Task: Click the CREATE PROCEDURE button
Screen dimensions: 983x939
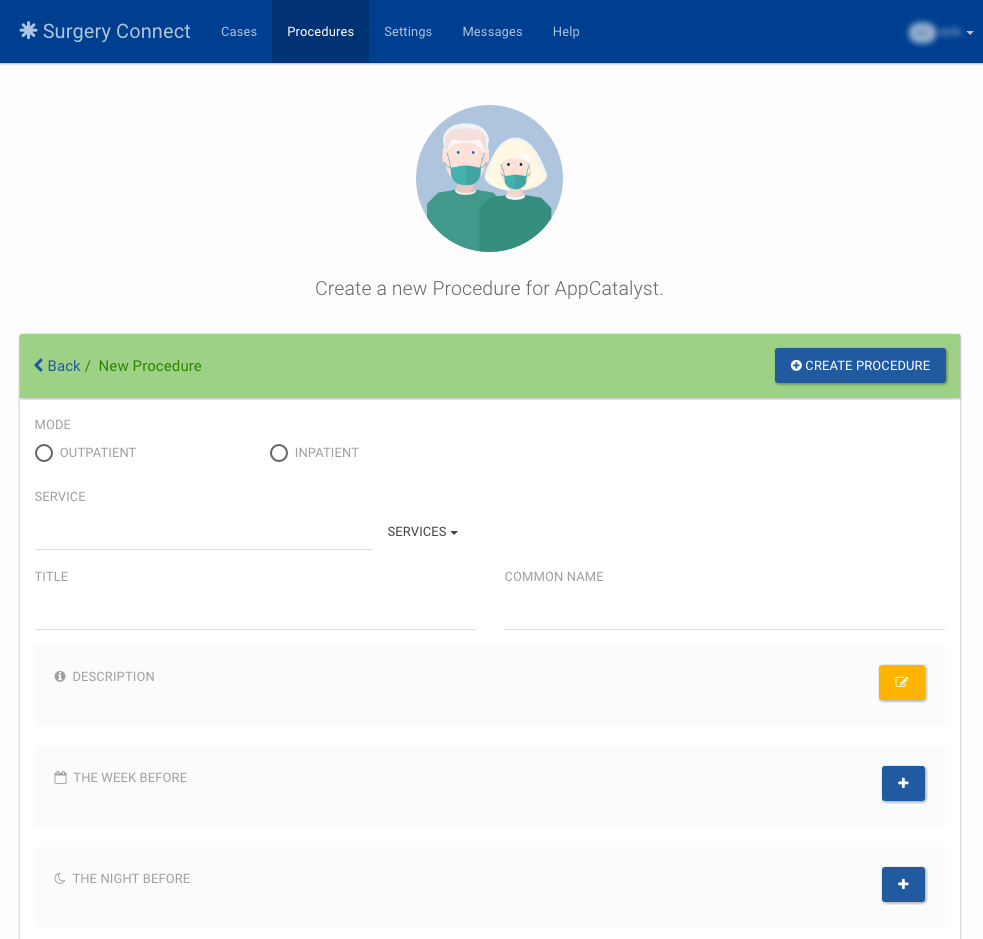Action: click(860, 365)
